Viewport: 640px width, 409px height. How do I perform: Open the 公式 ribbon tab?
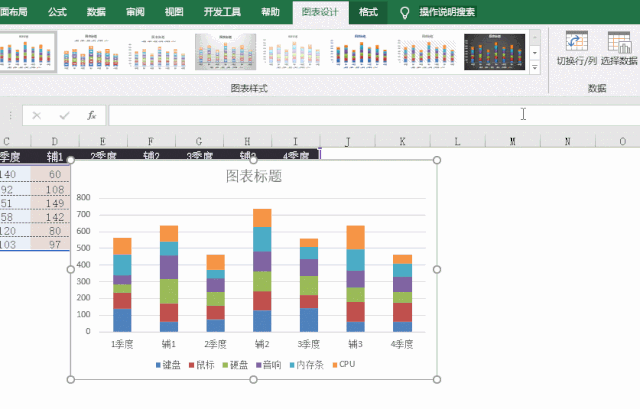(57, 12)
